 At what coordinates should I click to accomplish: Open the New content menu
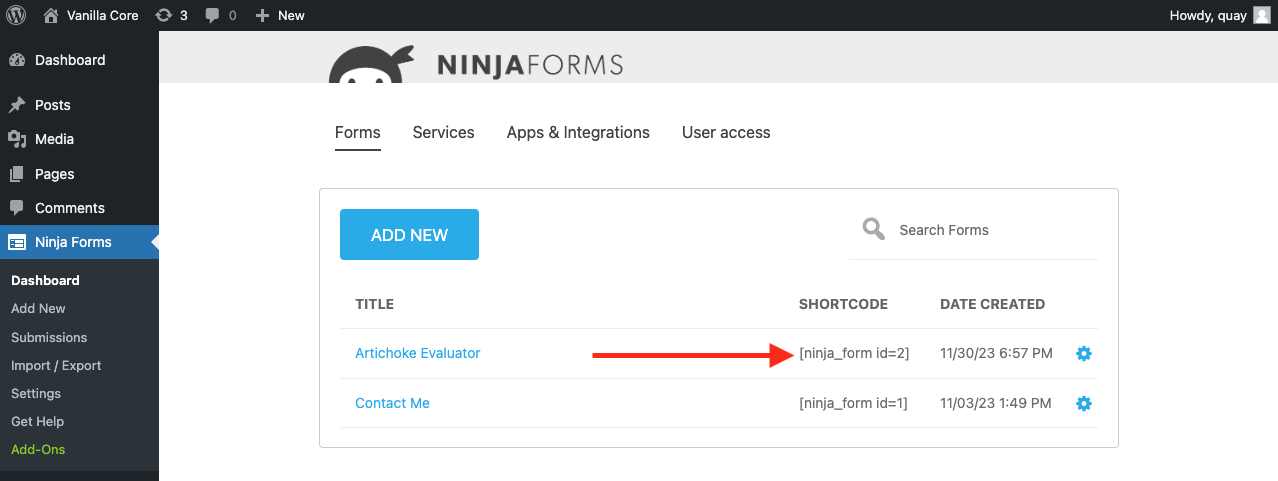coord(280,15)
